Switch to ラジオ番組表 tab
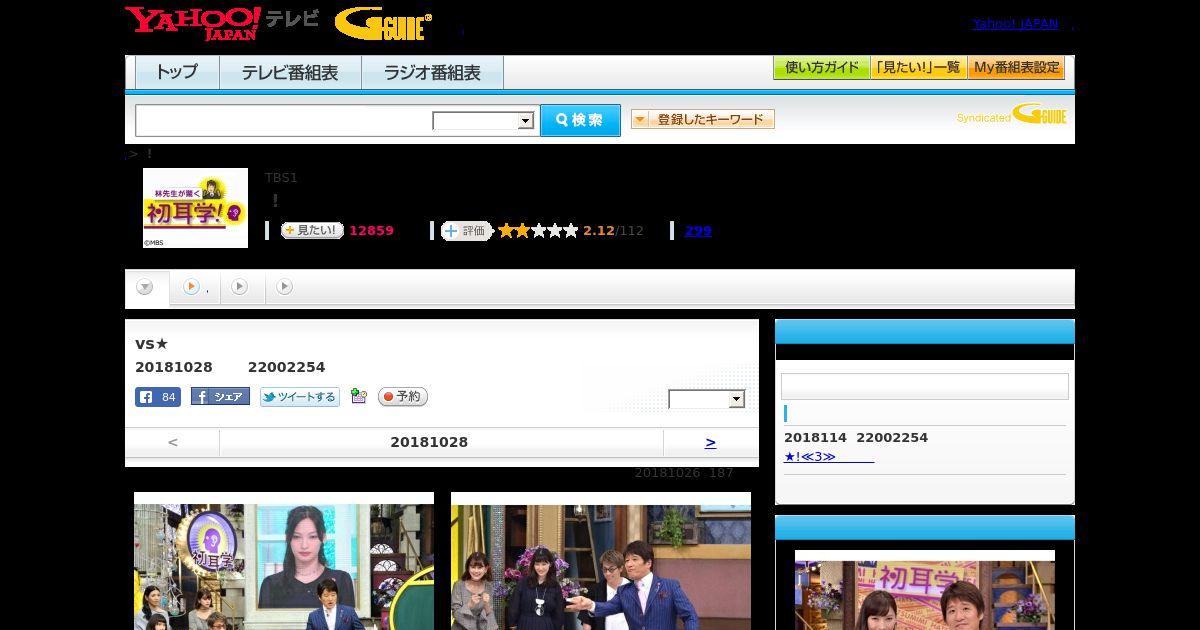This screenshot has width=1200, height=630. click(432, 72)
